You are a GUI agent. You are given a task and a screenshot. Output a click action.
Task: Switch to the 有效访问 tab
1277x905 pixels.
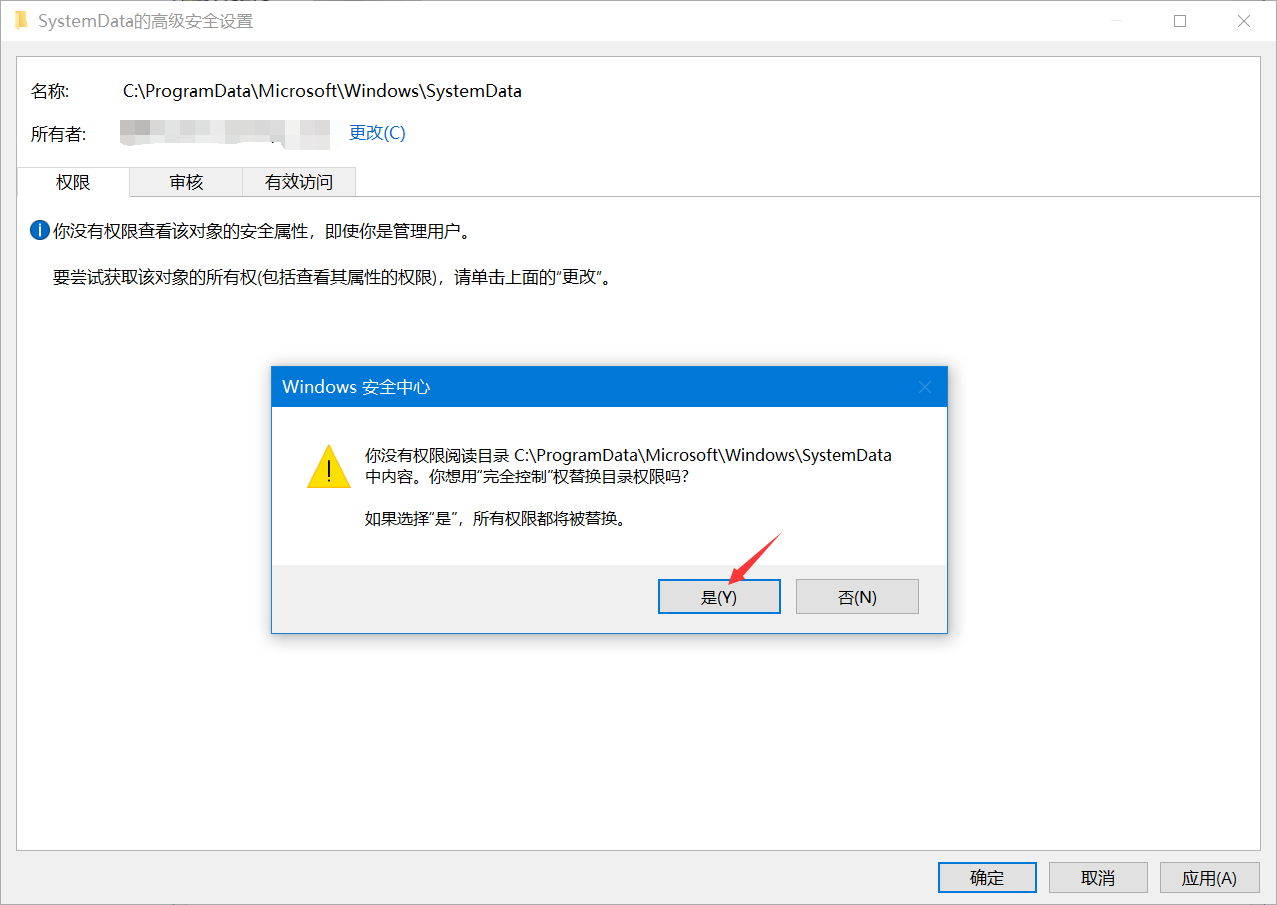point(299,182)
